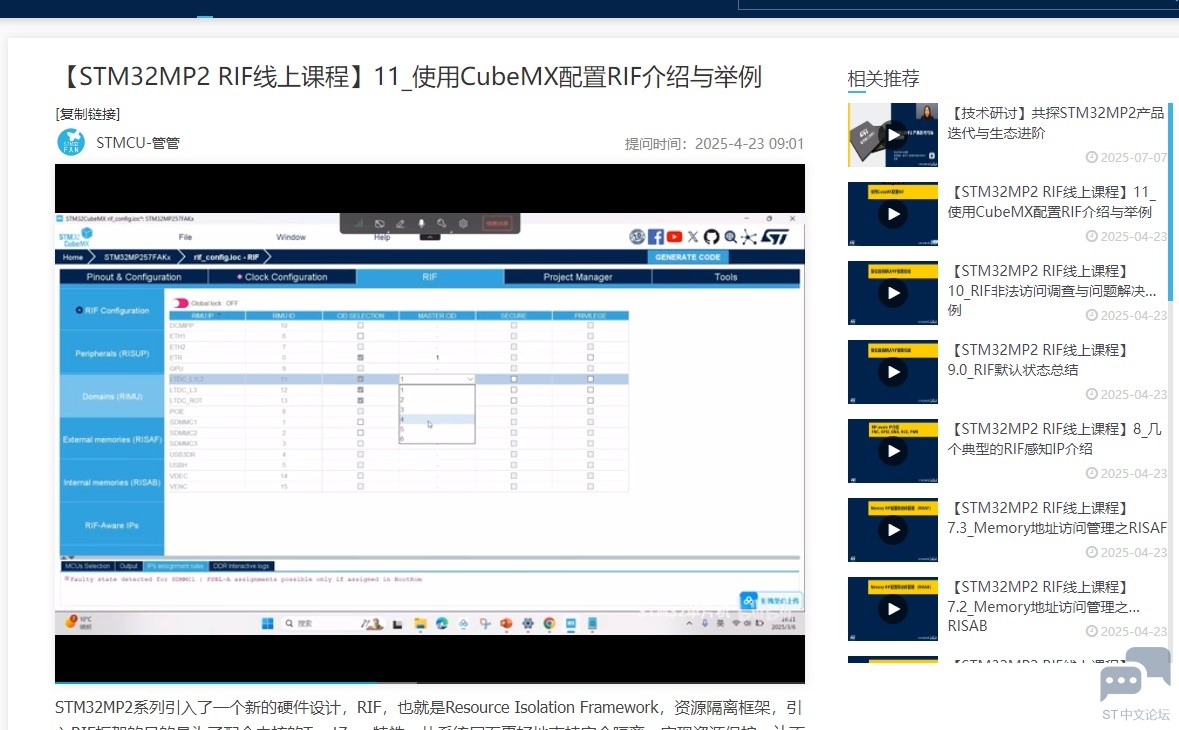Click the GENERATE CODE button
This screenshot has height=730, width=1179.
[687, 257]
